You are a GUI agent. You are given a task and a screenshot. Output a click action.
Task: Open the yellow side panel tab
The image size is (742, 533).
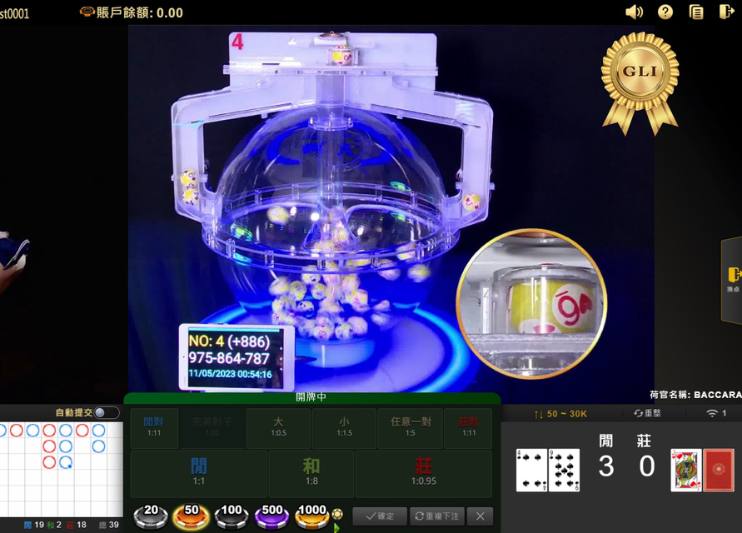click(733, 275)
